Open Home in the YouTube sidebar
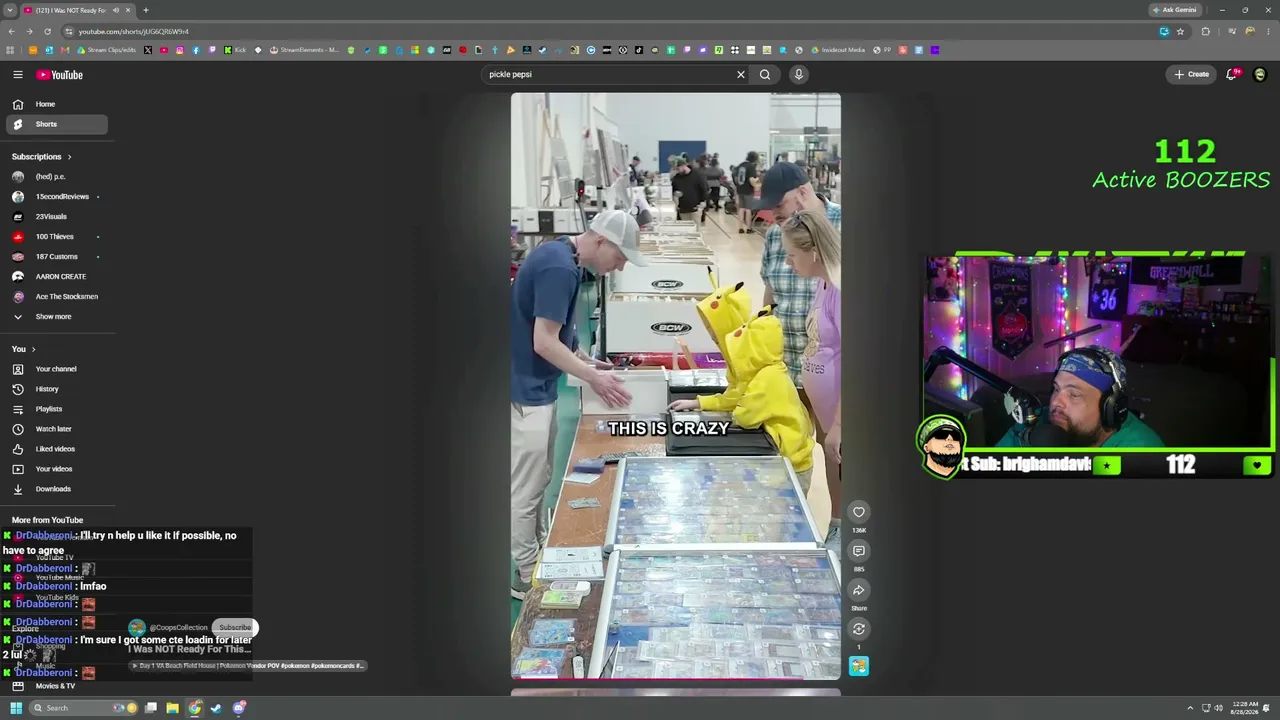Screen dimensions: 1280x720 click(x=56, y=104)
